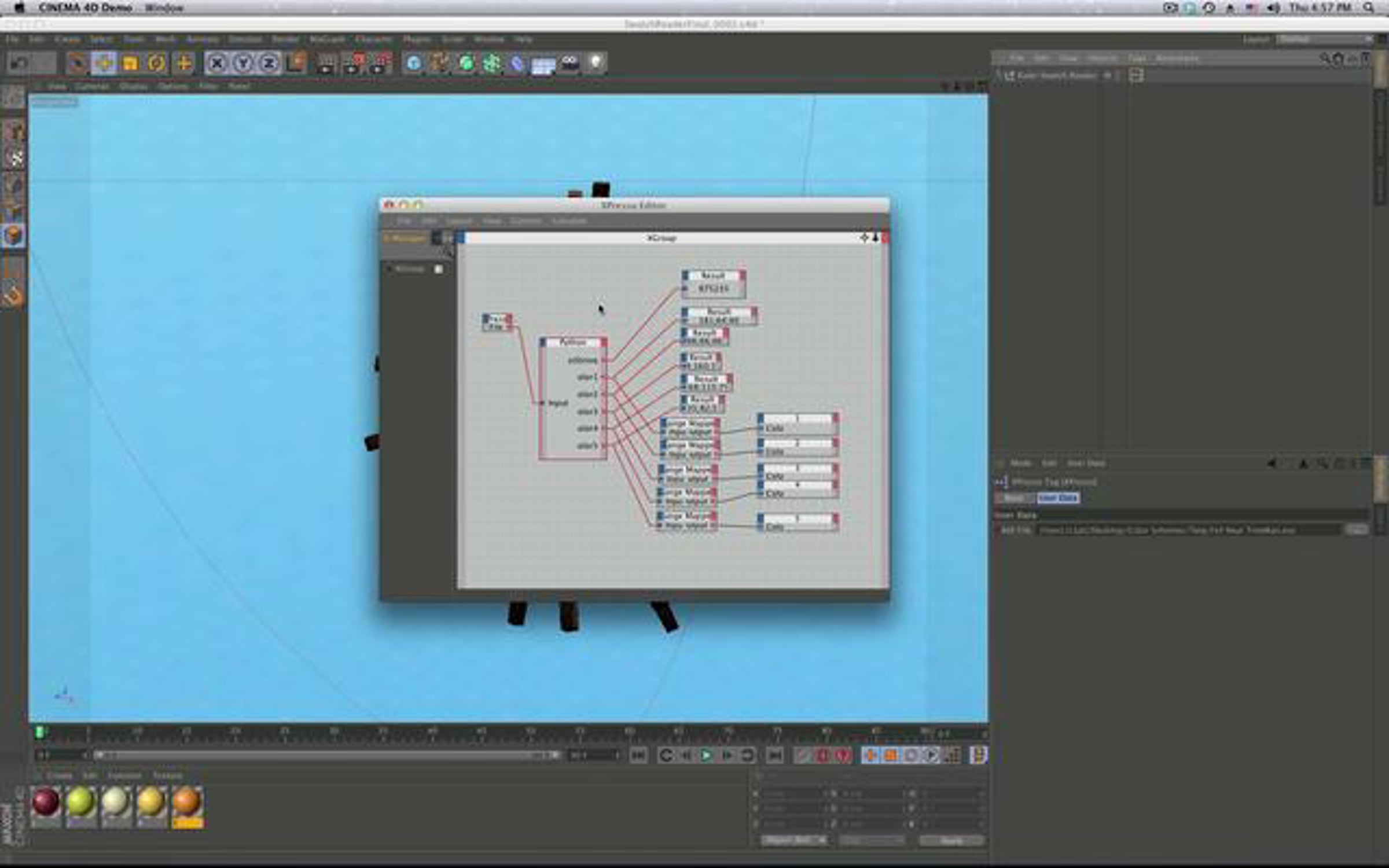Open the Render Settings clapperboard icon

pyautogui.click(x=380, y=63)
